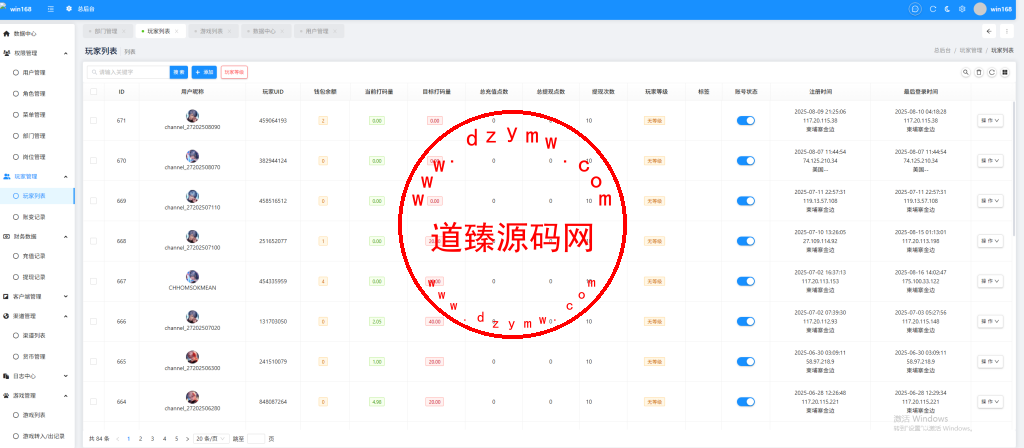Click avatar of player CHHOMSOKMEAN
Screen dimensions: 1024x448
tap(192, 276)
